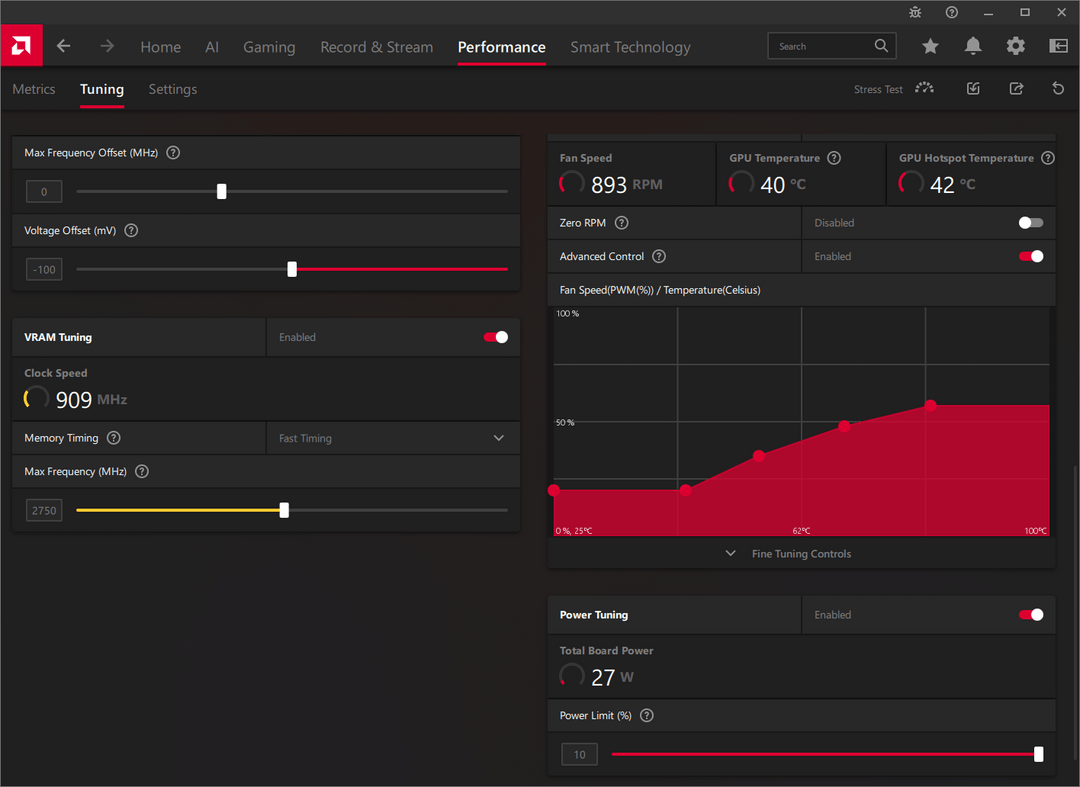The image size is (1080, 787).
Task: Click the load profile icon
Action: point(973,89)
